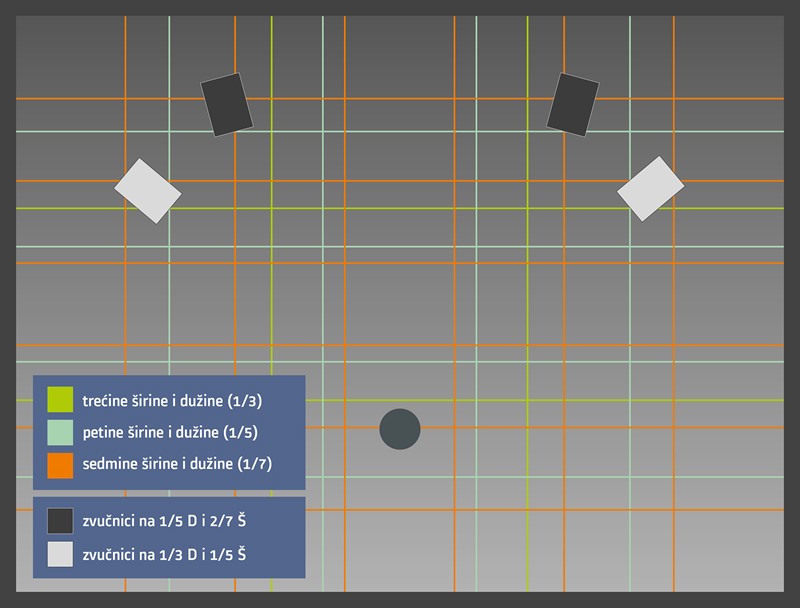The image size is (800, 608).
Task: Click the orange sevenths legend swatch
Action: [x=60, y=464]
